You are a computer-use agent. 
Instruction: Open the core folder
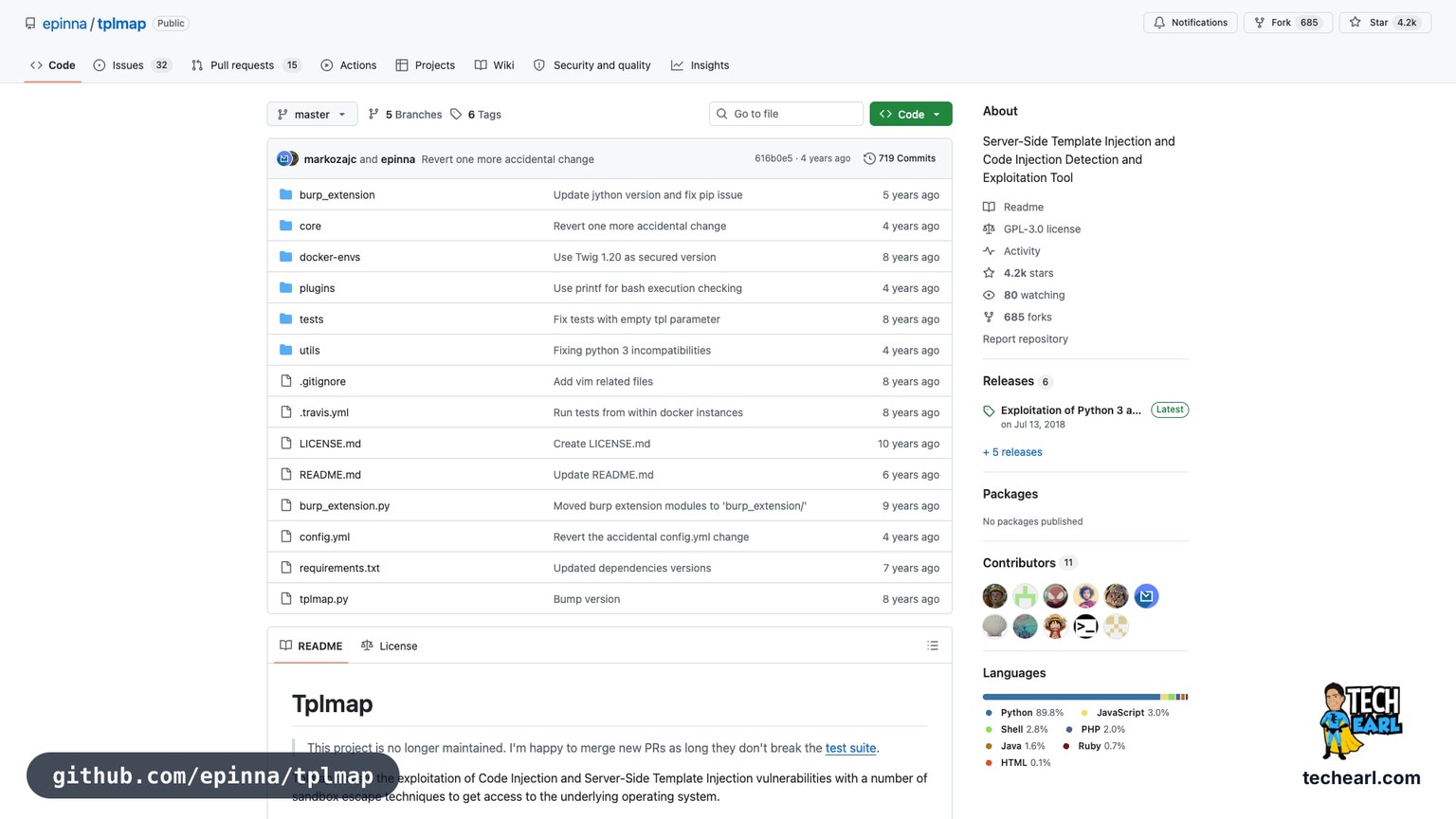310,227
